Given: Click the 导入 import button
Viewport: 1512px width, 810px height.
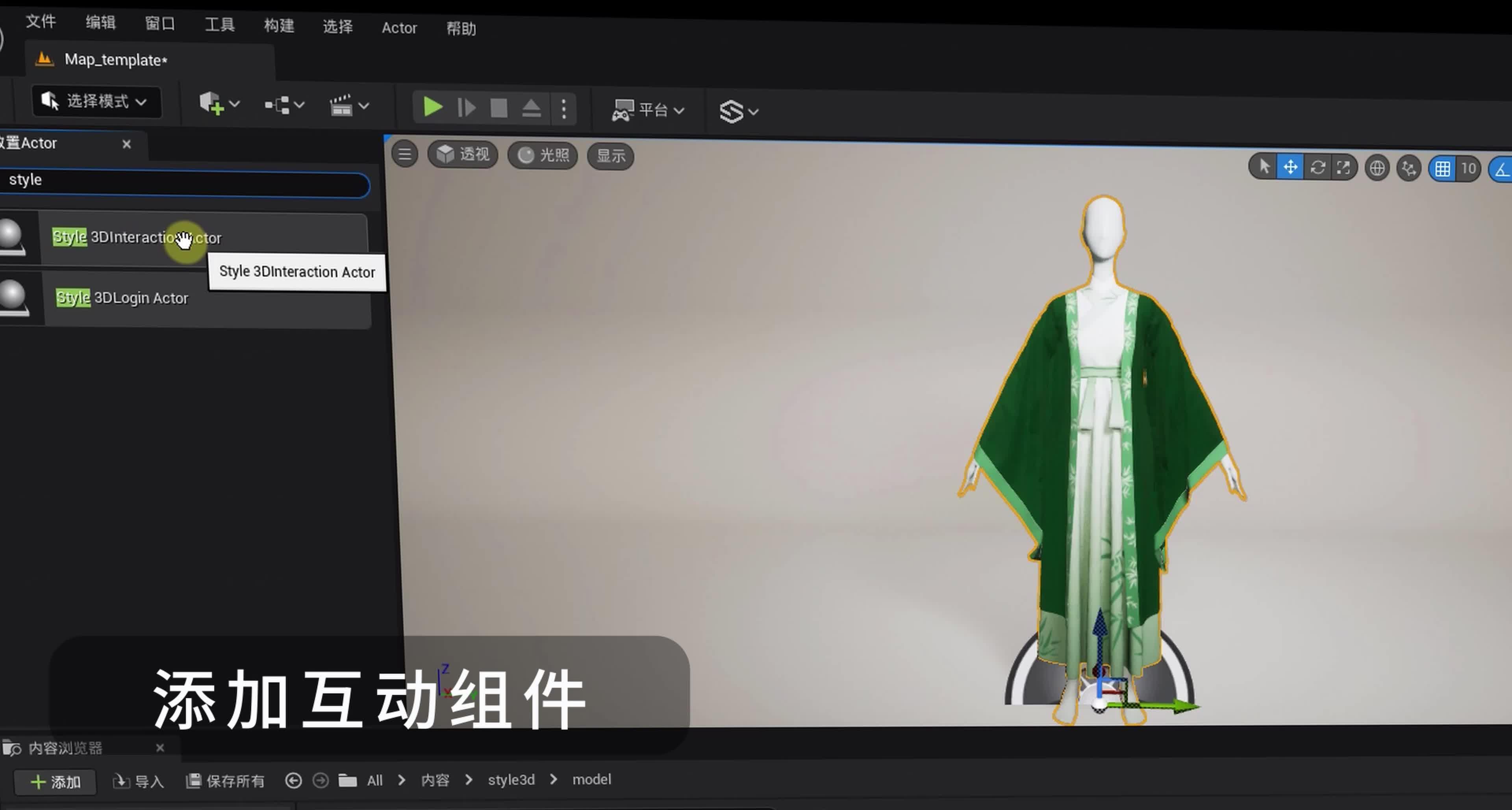Looking at the screenshot, I should pyautogui.click(x=139, y=780).
